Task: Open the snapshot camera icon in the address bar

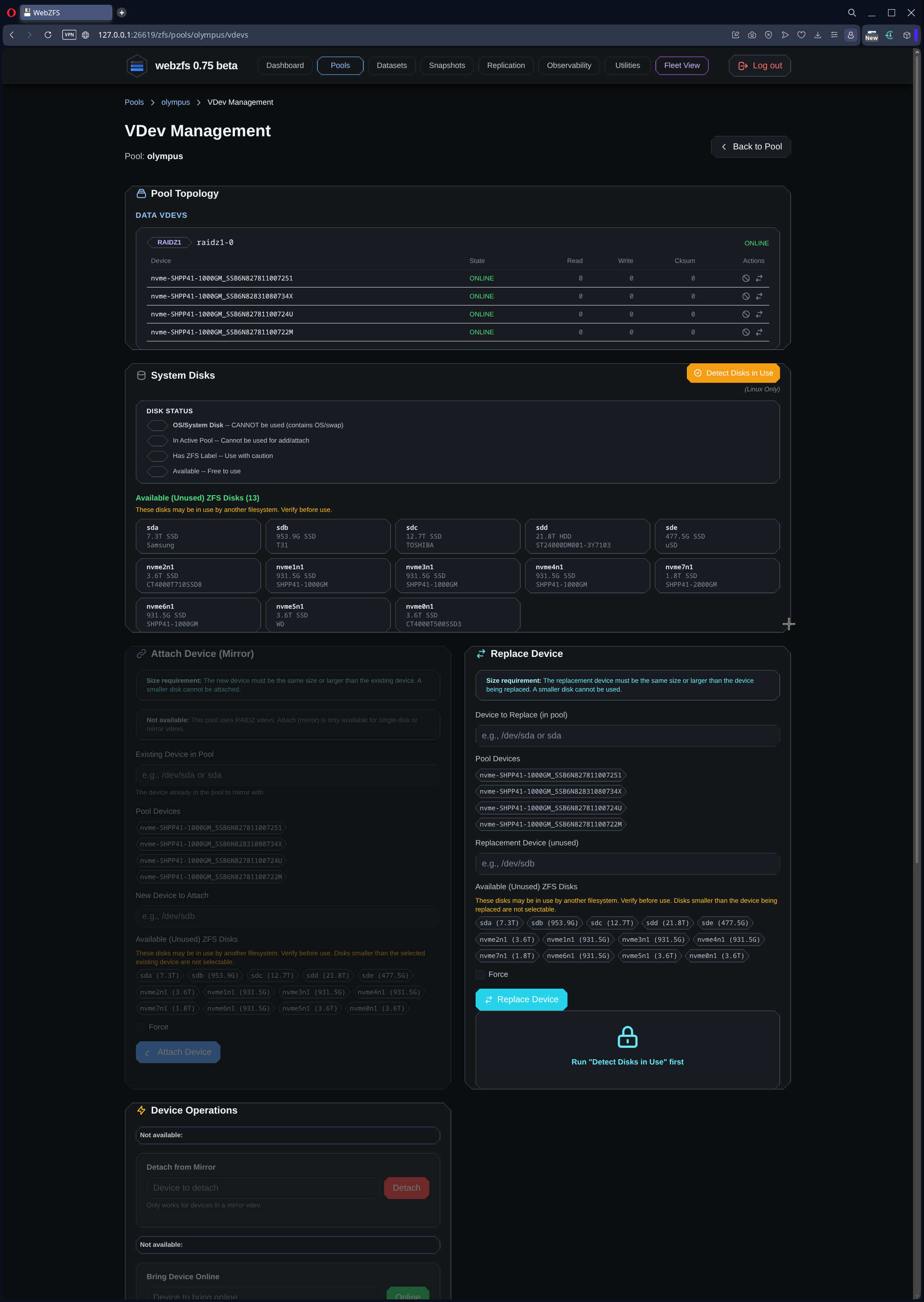Action: 752,35
